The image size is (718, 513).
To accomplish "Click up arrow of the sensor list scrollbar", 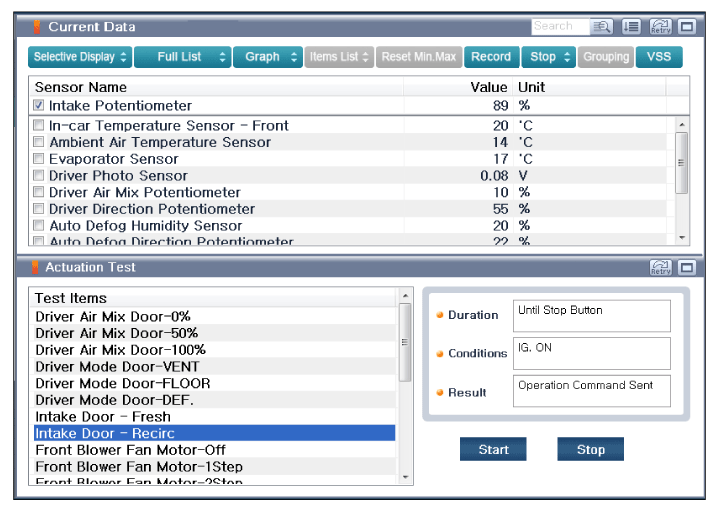I will tap(682, 125).
